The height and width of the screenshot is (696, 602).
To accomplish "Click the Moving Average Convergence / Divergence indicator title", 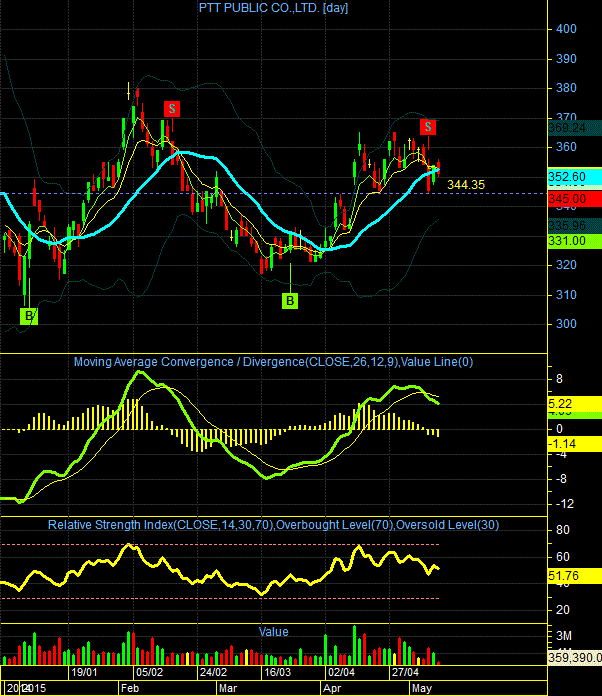I will (273, 362).
